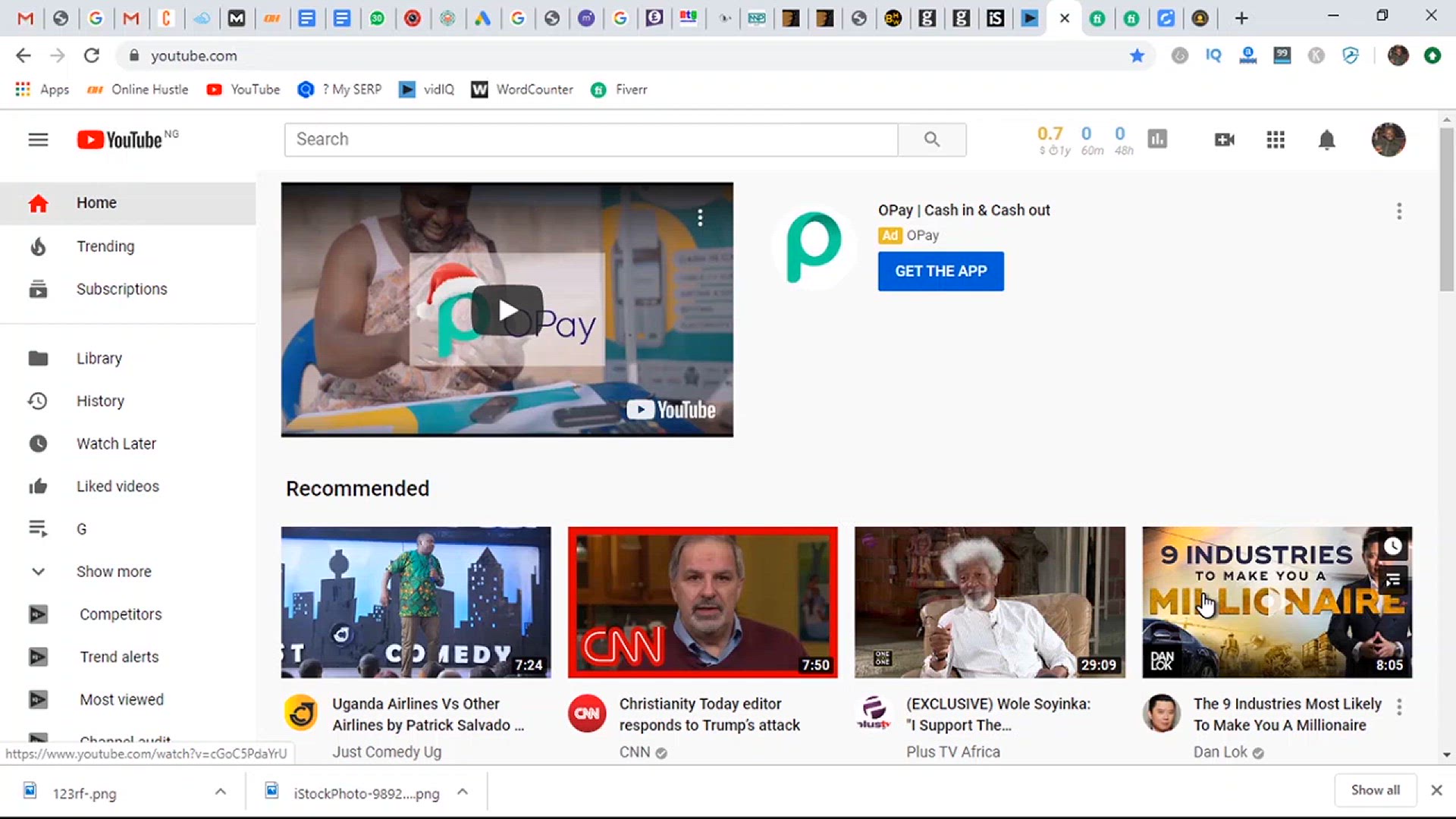Open Library in the sidebar

click(x=127, y=358)
